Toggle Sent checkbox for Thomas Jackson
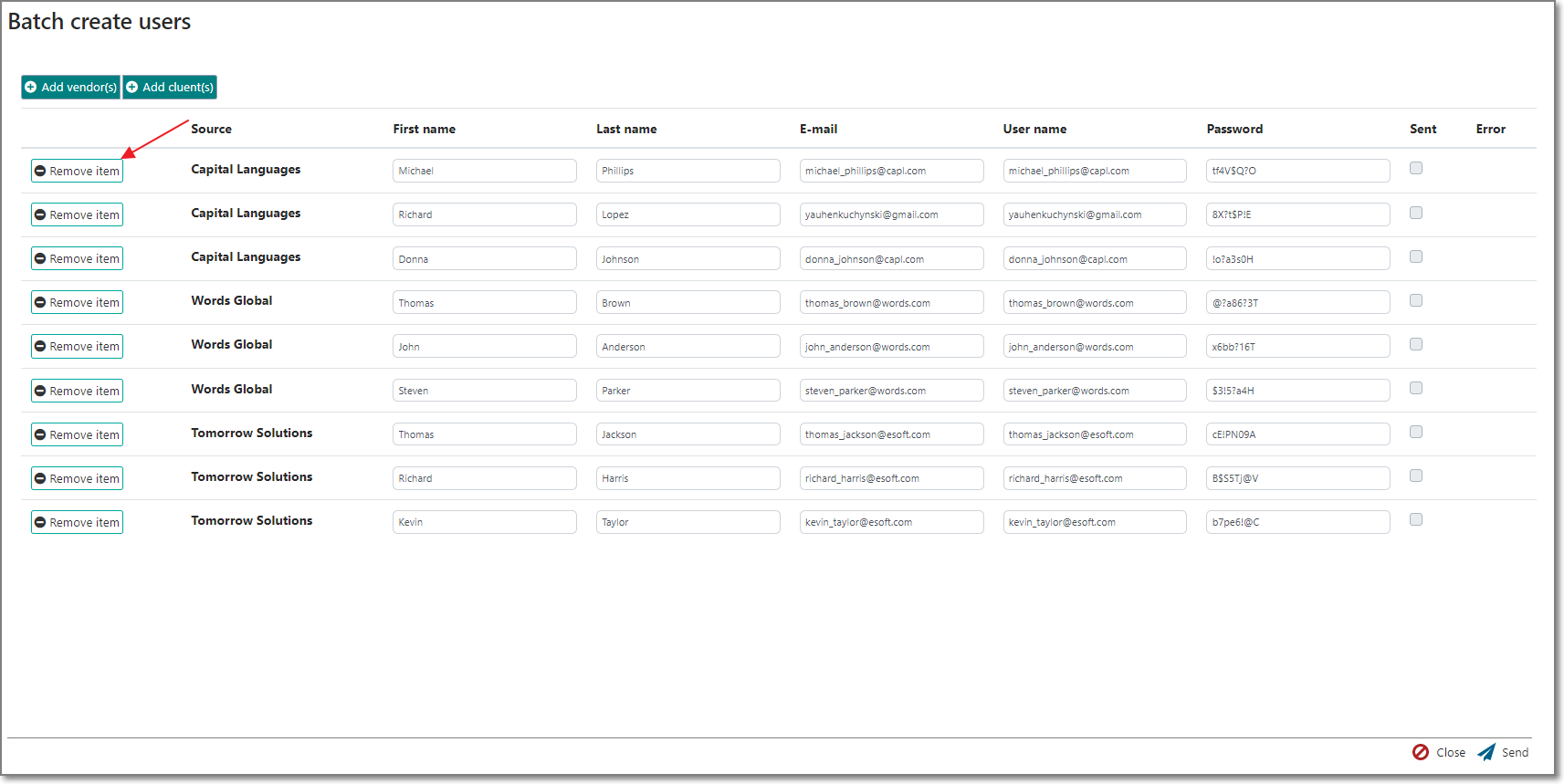1564x784 pixels. coord(1416,432)
